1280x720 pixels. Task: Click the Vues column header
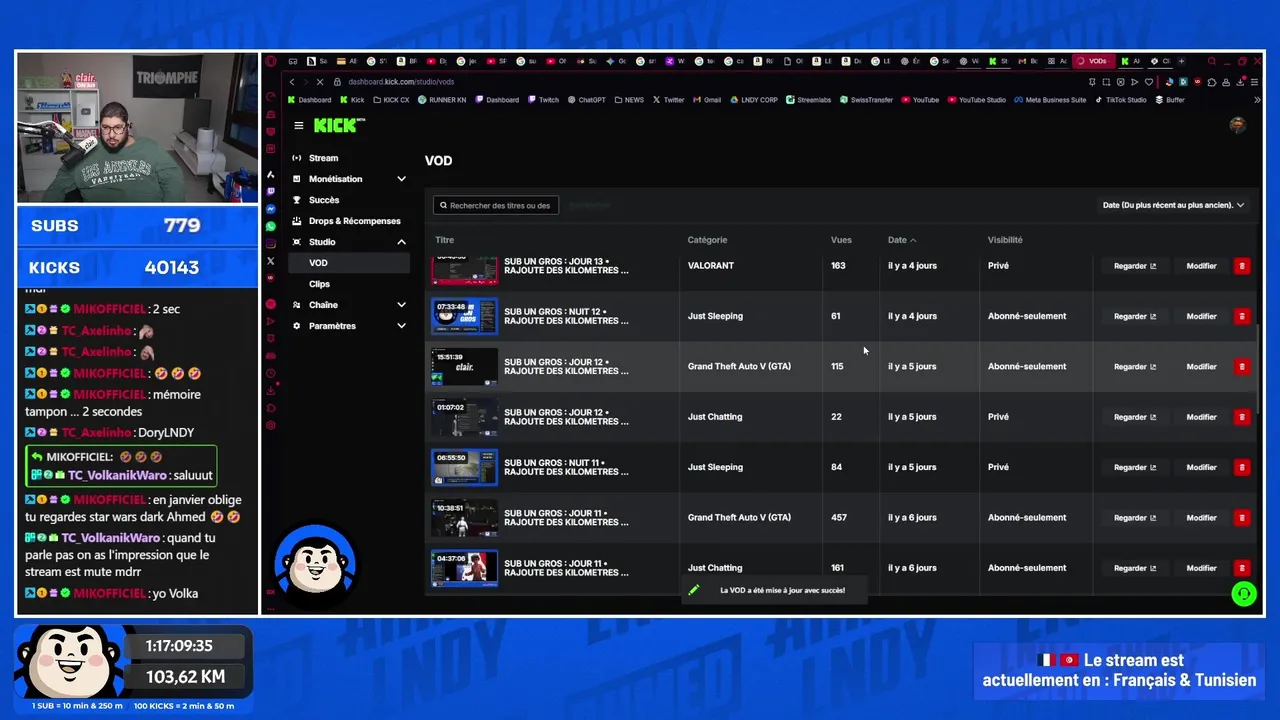841,240
